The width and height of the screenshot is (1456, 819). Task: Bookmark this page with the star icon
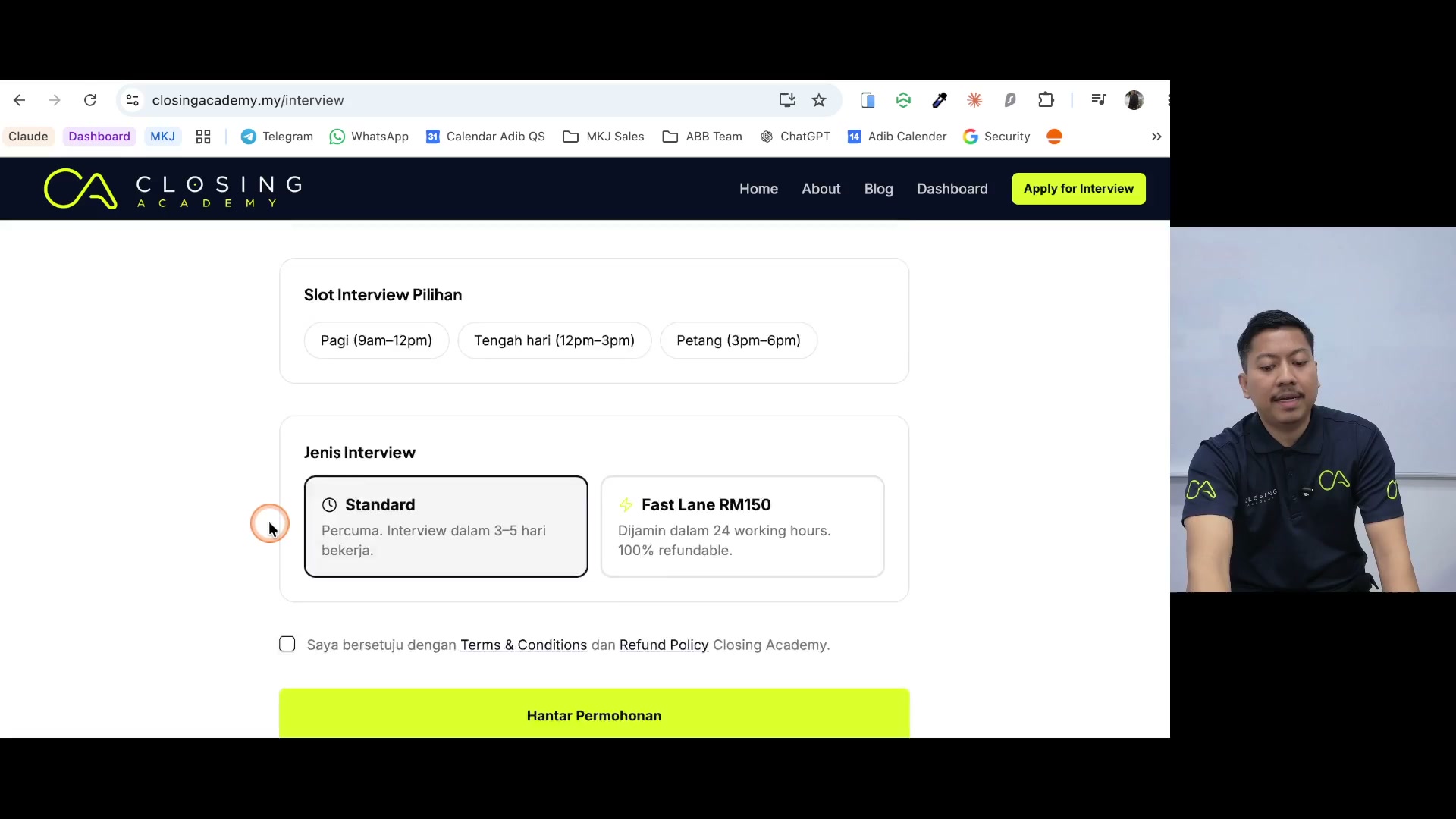819,100
